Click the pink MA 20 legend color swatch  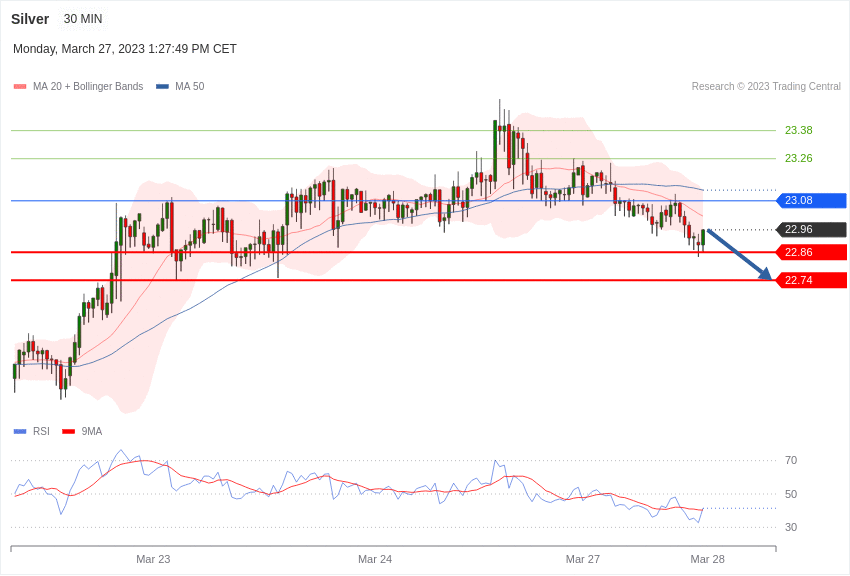tap(20, 87)
